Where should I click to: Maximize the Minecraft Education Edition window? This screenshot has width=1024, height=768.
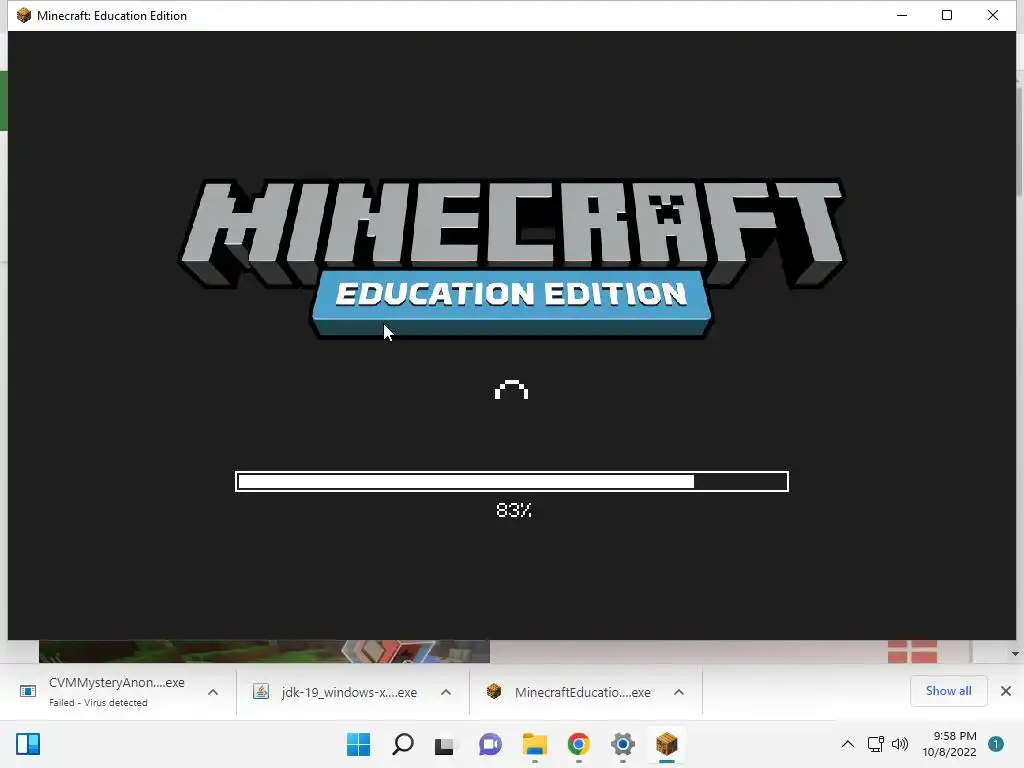tap(947, 15)
